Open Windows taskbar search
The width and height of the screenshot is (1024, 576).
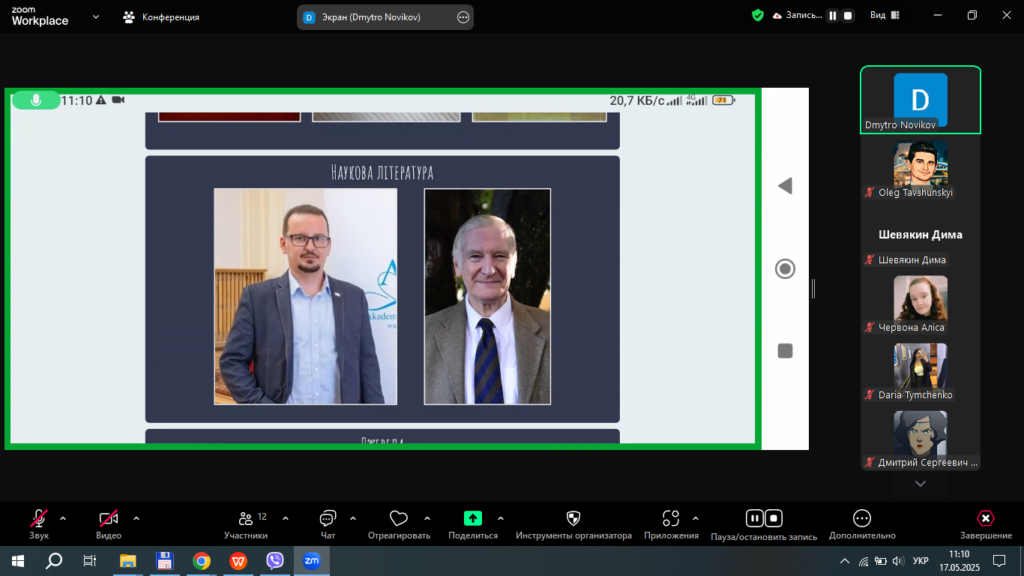[54, 561]
